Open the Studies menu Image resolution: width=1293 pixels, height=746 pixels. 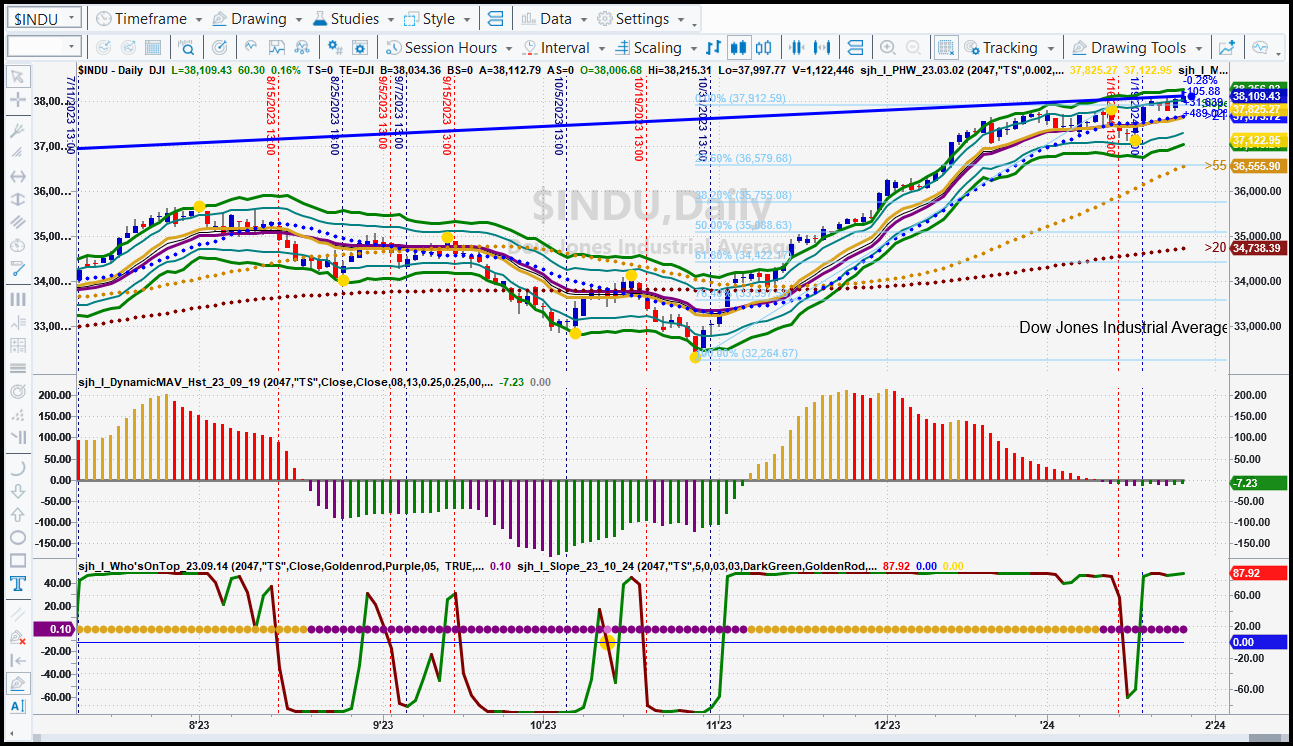pos(353,19)
